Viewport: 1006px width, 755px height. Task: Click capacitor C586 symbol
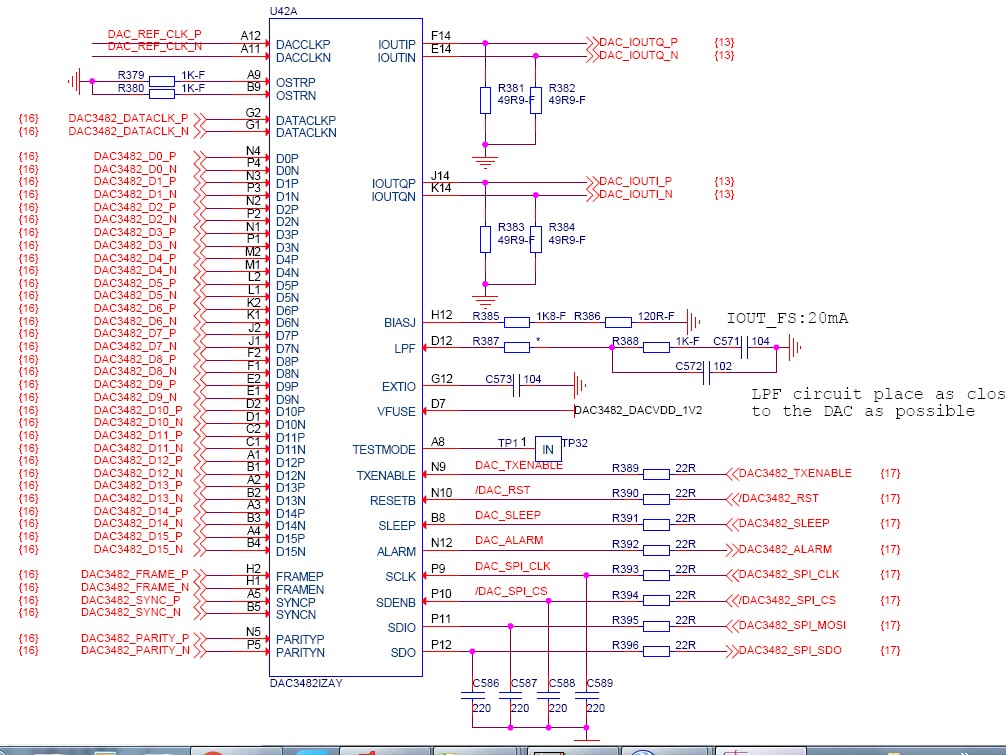[x=473, y=696]
